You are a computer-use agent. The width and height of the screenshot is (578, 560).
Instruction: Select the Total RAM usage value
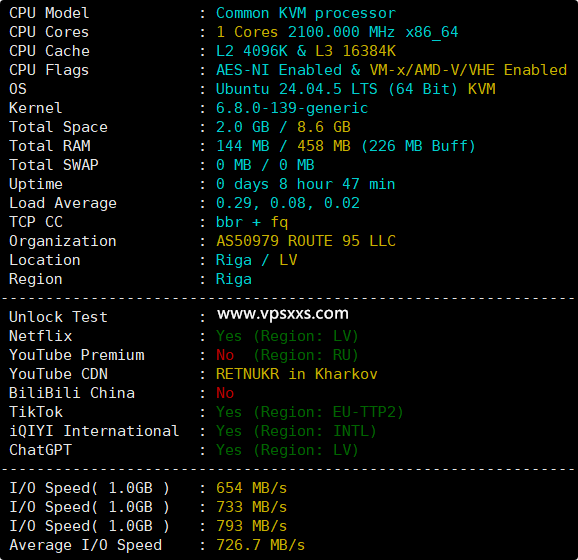[x=346, y=146]
